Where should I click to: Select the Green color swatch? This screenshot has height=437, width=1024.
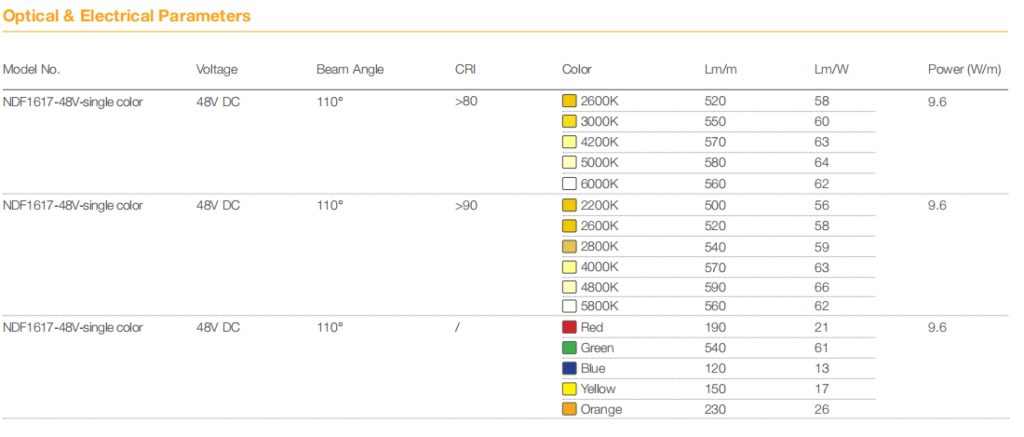(570, 348)
